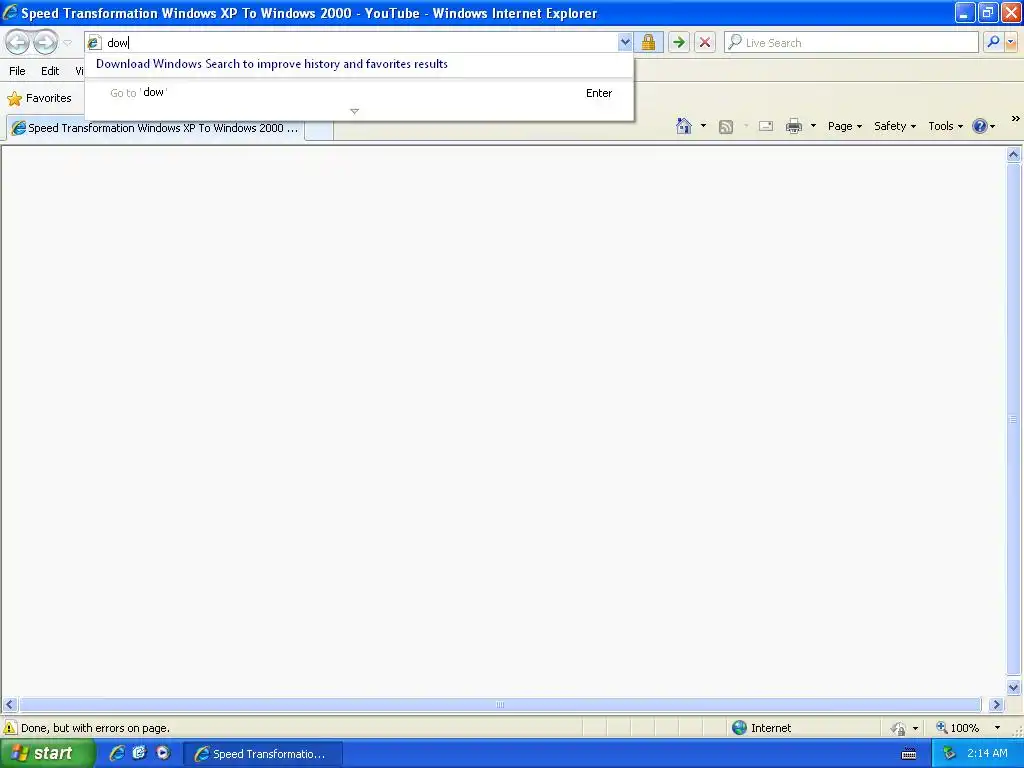
Task: Click the page error warning icon
Action: pos(10,728)
